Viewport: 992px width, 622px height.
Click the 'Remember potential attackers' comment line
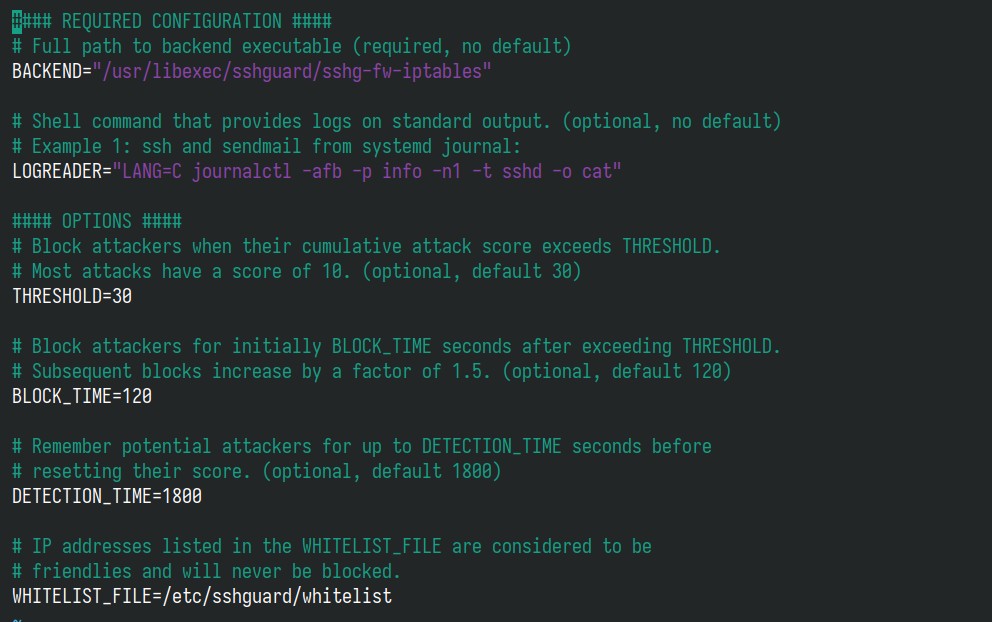click(x=362, y=445)
